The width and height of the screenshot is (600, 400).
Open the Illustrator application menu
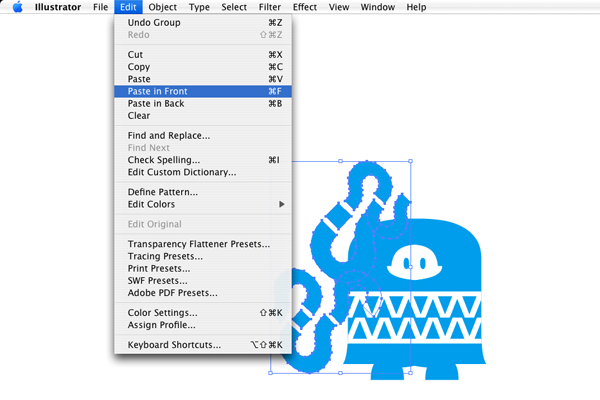pos(58,7)
